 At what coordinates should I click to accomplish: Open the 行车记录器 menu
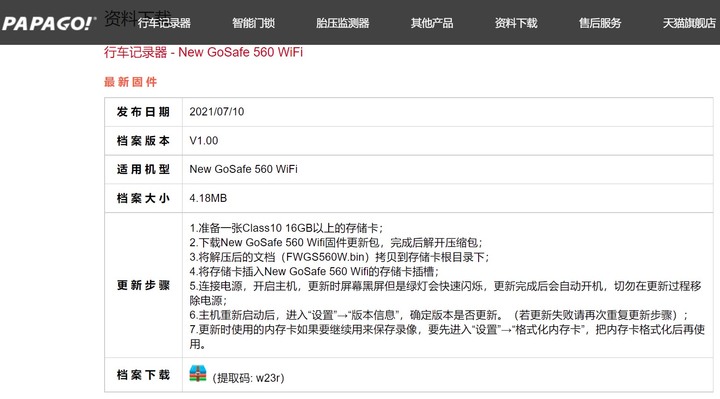[164, 23]
